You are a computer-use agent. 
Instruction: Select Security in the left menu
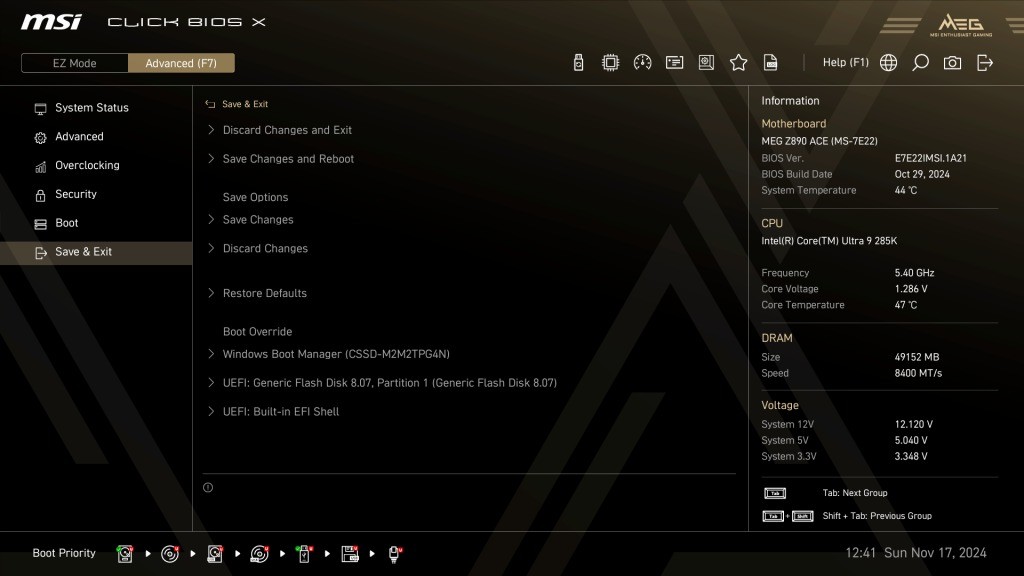(96, 194)
